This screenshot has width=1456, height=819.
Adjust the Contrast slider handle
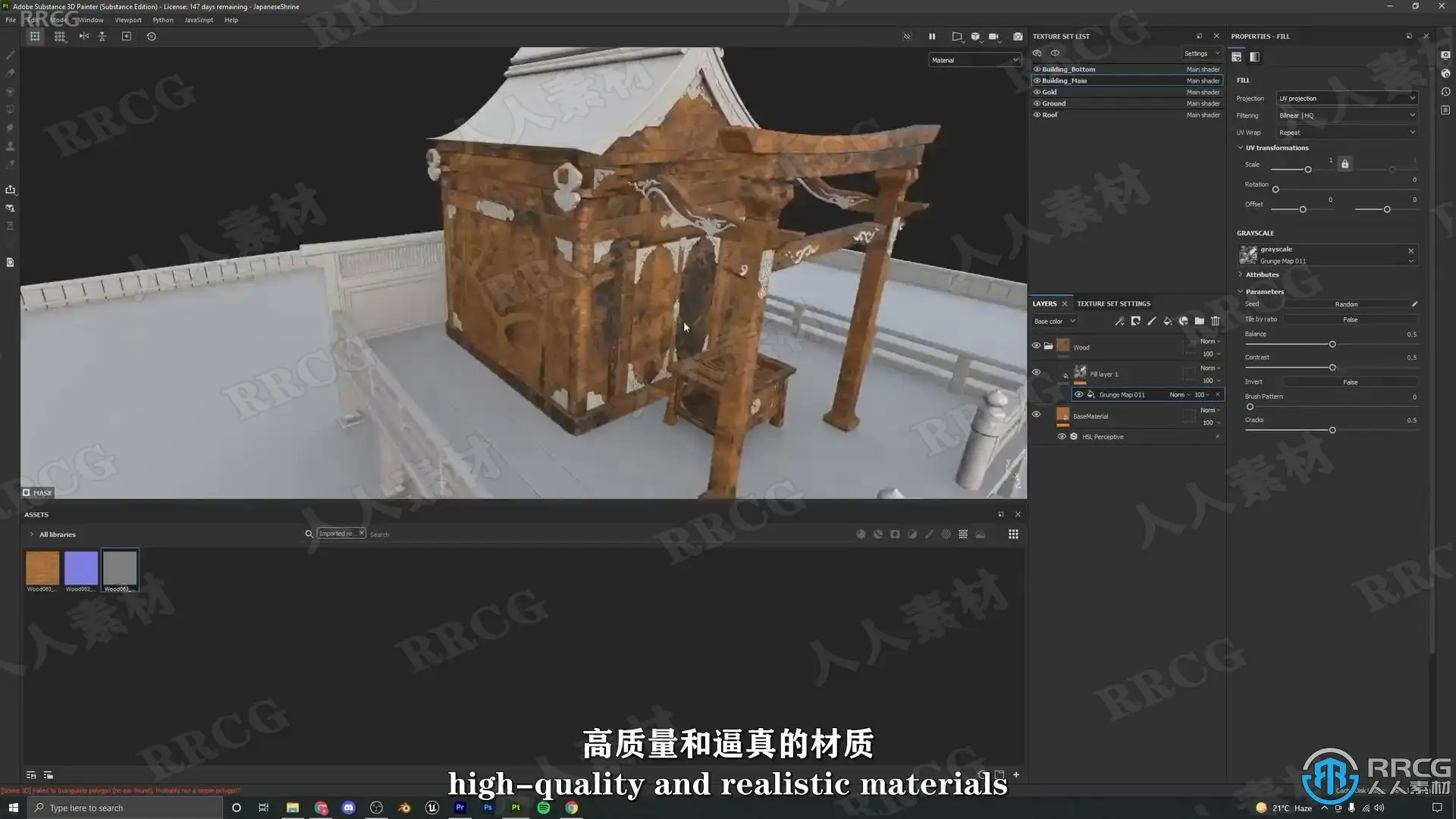click(1332, 368)
